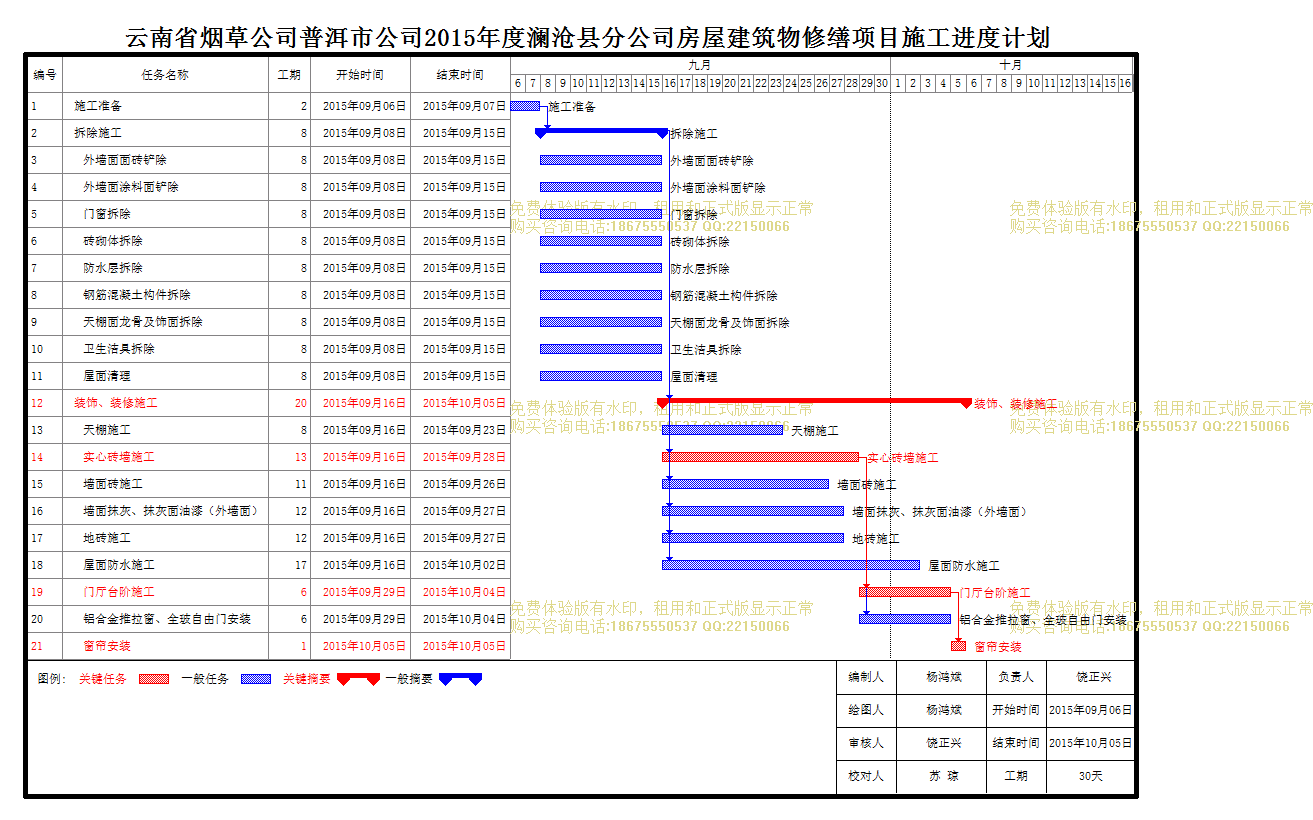Click the red 关键摘要 legend marker

(358, 679)
